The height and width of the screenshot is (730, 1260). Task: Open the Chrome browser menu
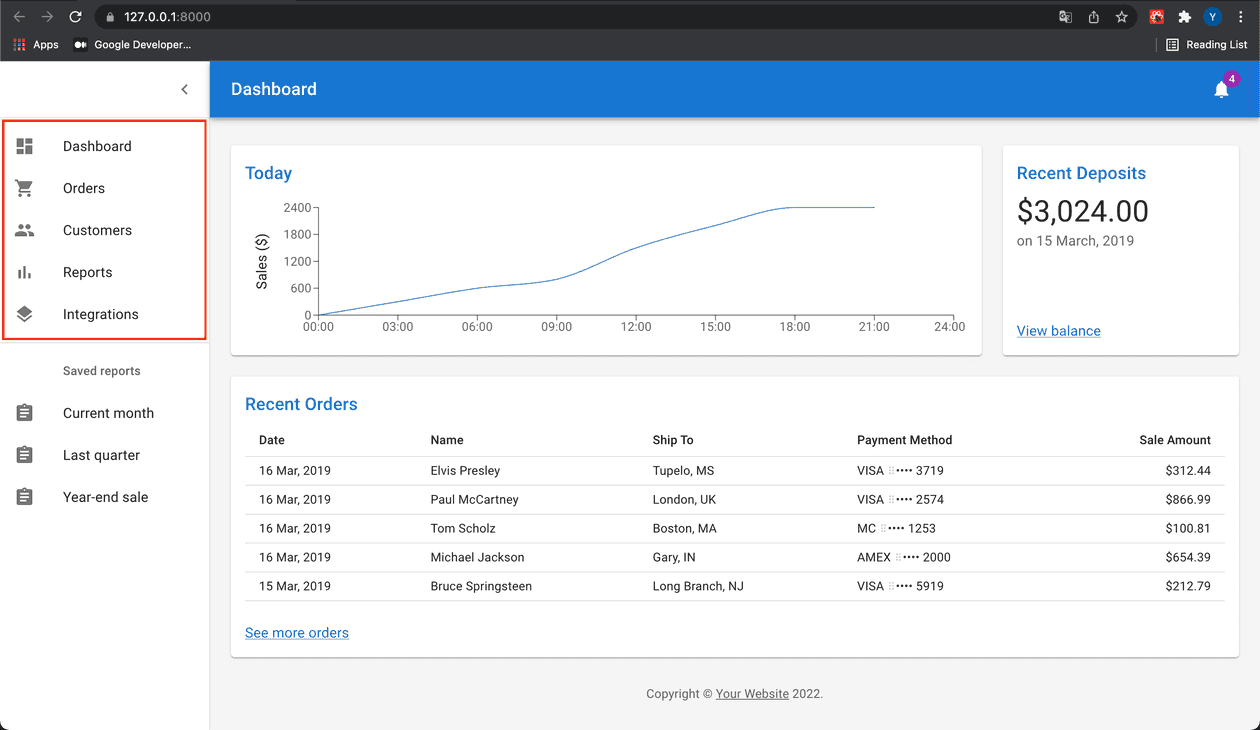(1240, 16)
